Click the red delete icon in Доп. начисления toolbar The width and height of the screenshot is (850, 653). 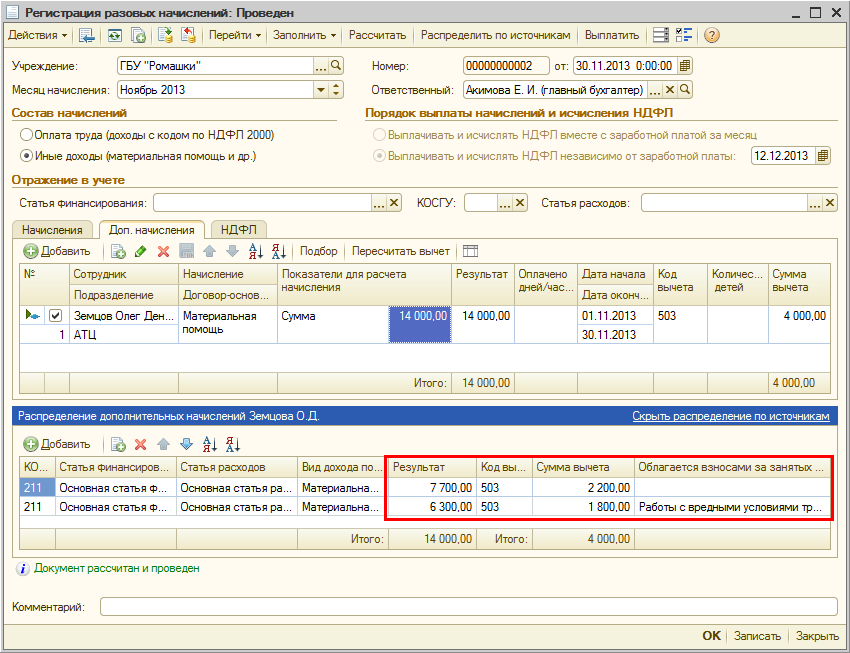[x=161, y=251]
